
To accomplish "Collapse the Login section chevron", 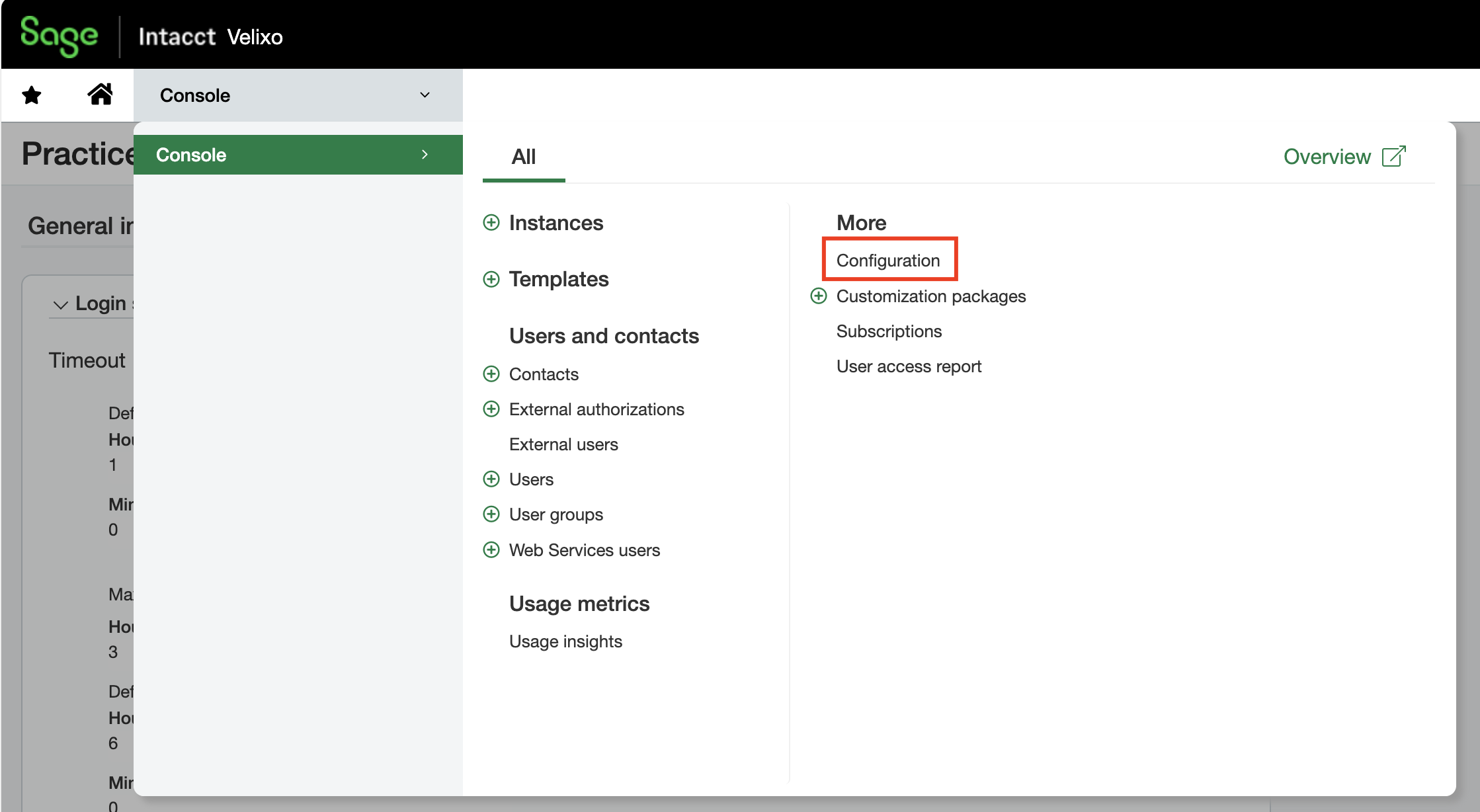I will [x=61, y=305].
